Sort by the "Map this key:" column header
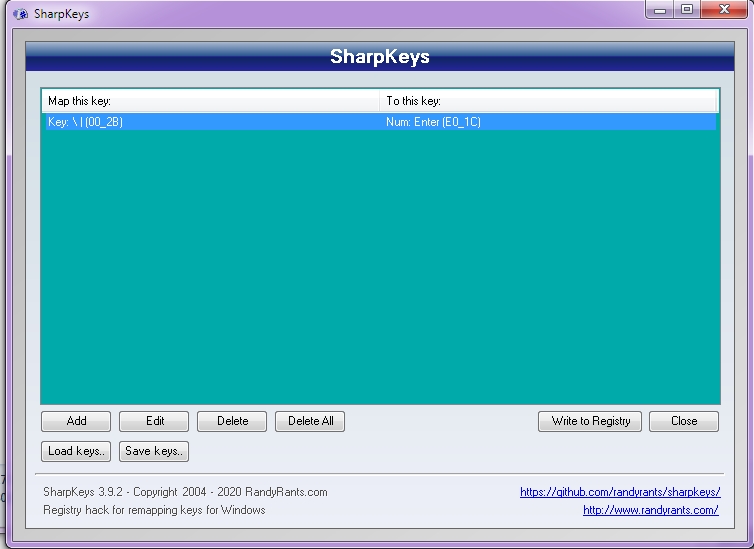754x549 pixels. (x=212, y=101)
